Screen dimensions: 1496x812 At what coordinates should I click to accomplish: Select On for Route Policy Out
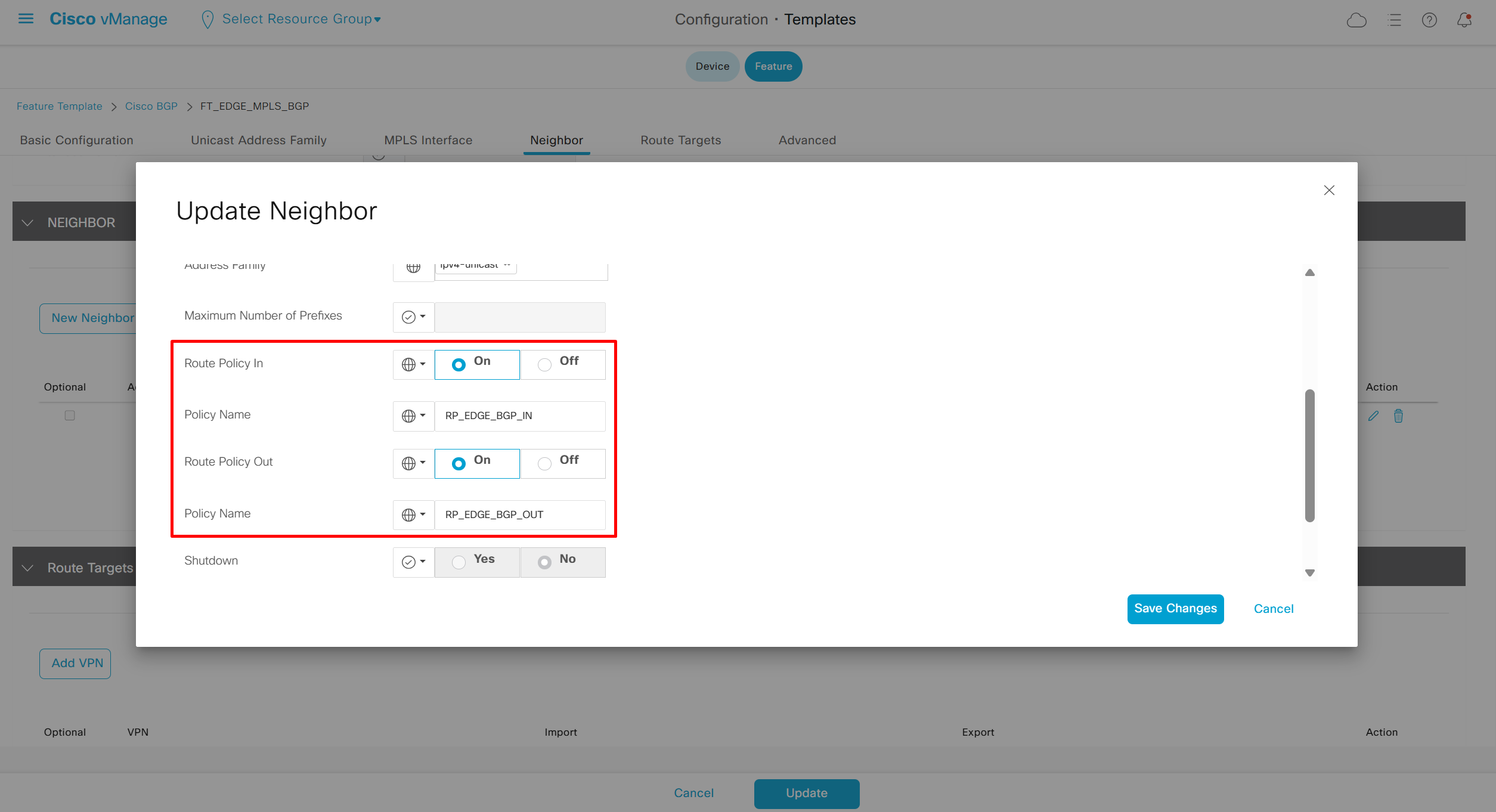459,464
